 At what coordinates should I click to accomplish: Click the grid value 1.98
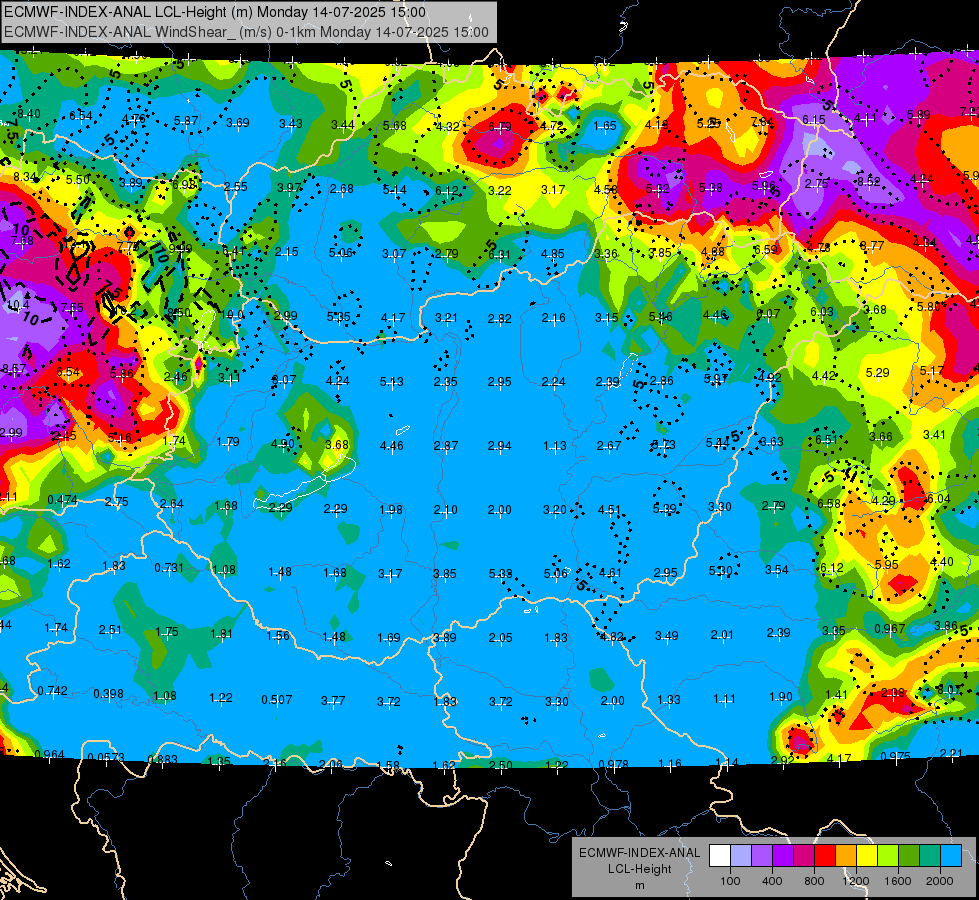(391, 510)
